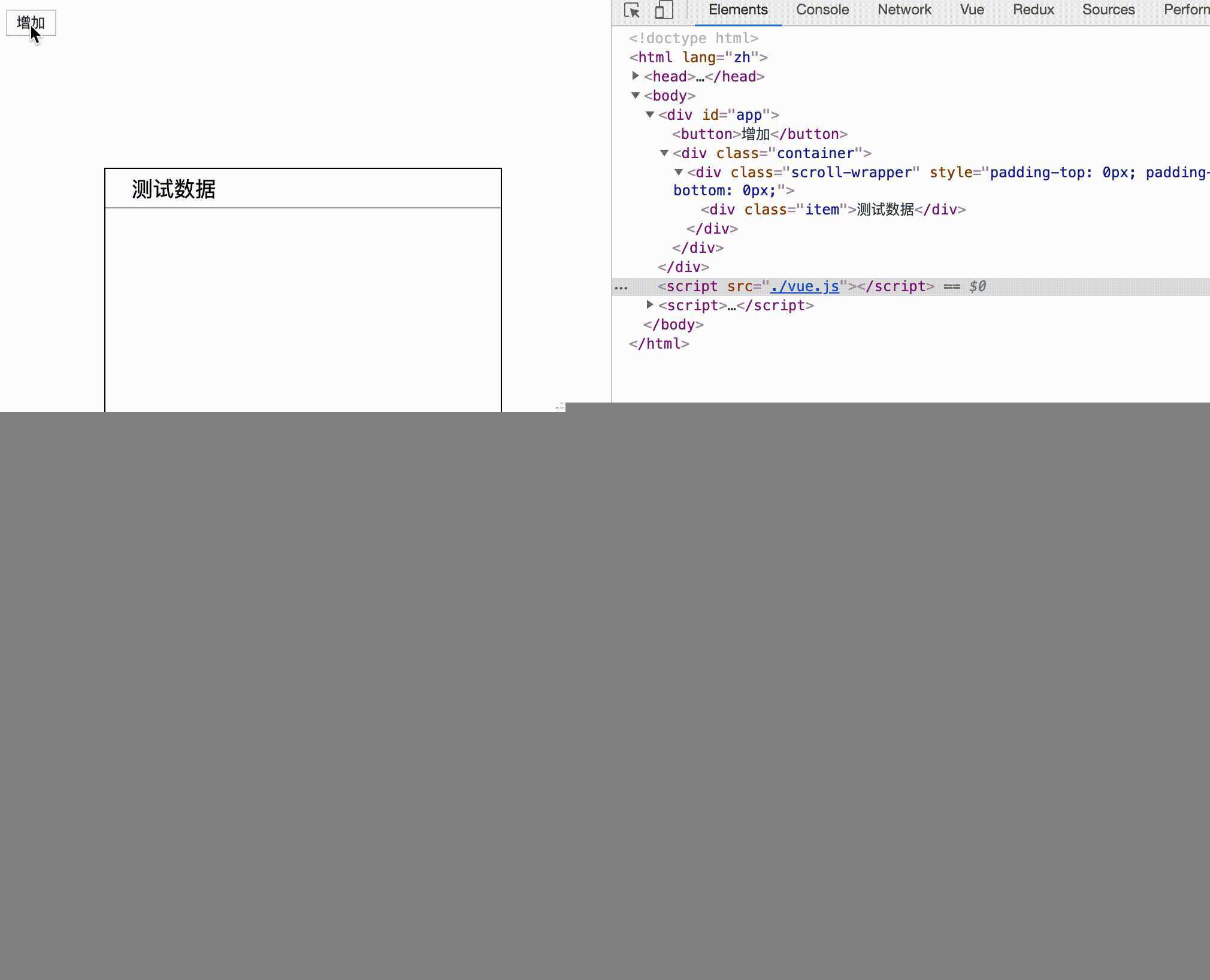Screen dimensions: 1210x980
Task: Select the button 增加 element in DOM tree
Action: [760, 134]
